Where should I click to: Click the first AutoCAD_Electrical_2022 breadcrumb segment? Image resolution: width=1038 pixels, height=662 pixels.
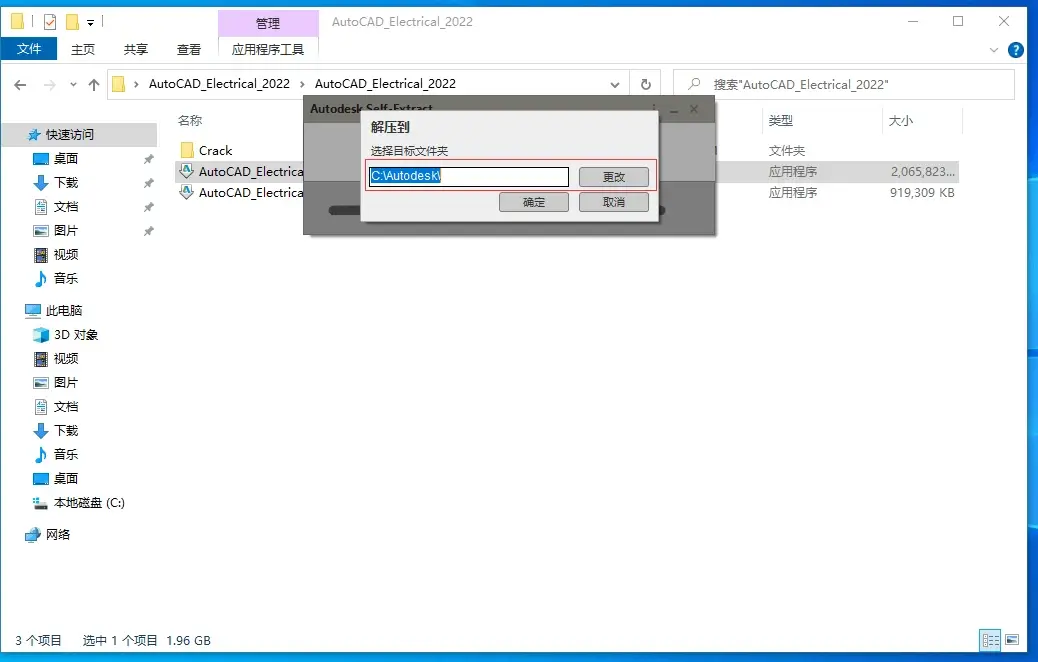[x=219, y=84]
